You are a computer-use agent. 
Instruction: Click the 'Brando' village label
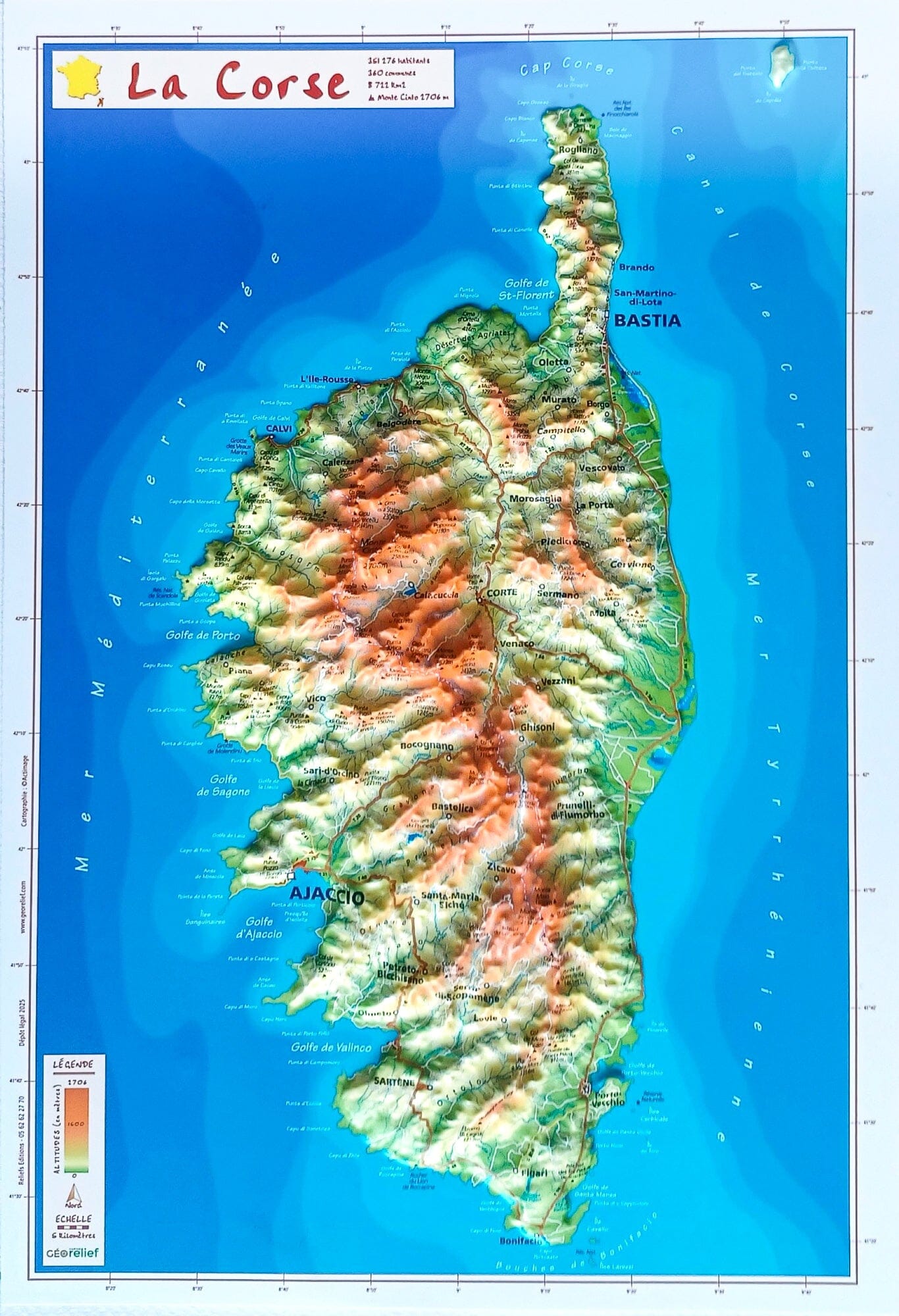point(636,267)
